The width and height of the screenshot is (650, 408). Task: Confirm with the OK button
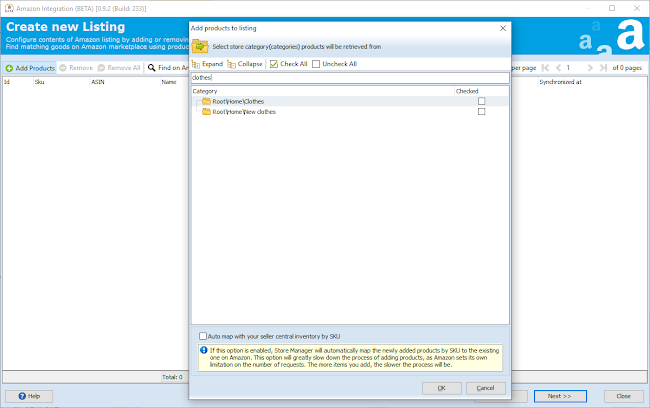(x=441, y=388)
